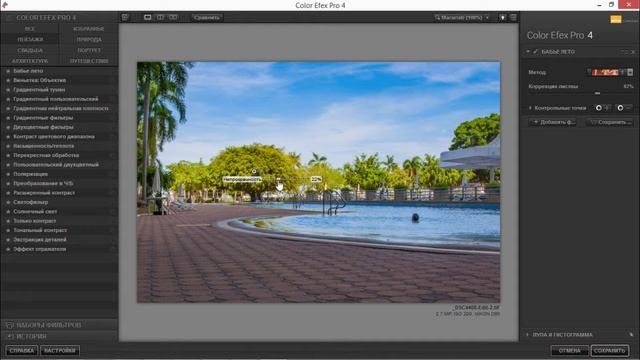Expand the Наборы фильтров section

59,325
